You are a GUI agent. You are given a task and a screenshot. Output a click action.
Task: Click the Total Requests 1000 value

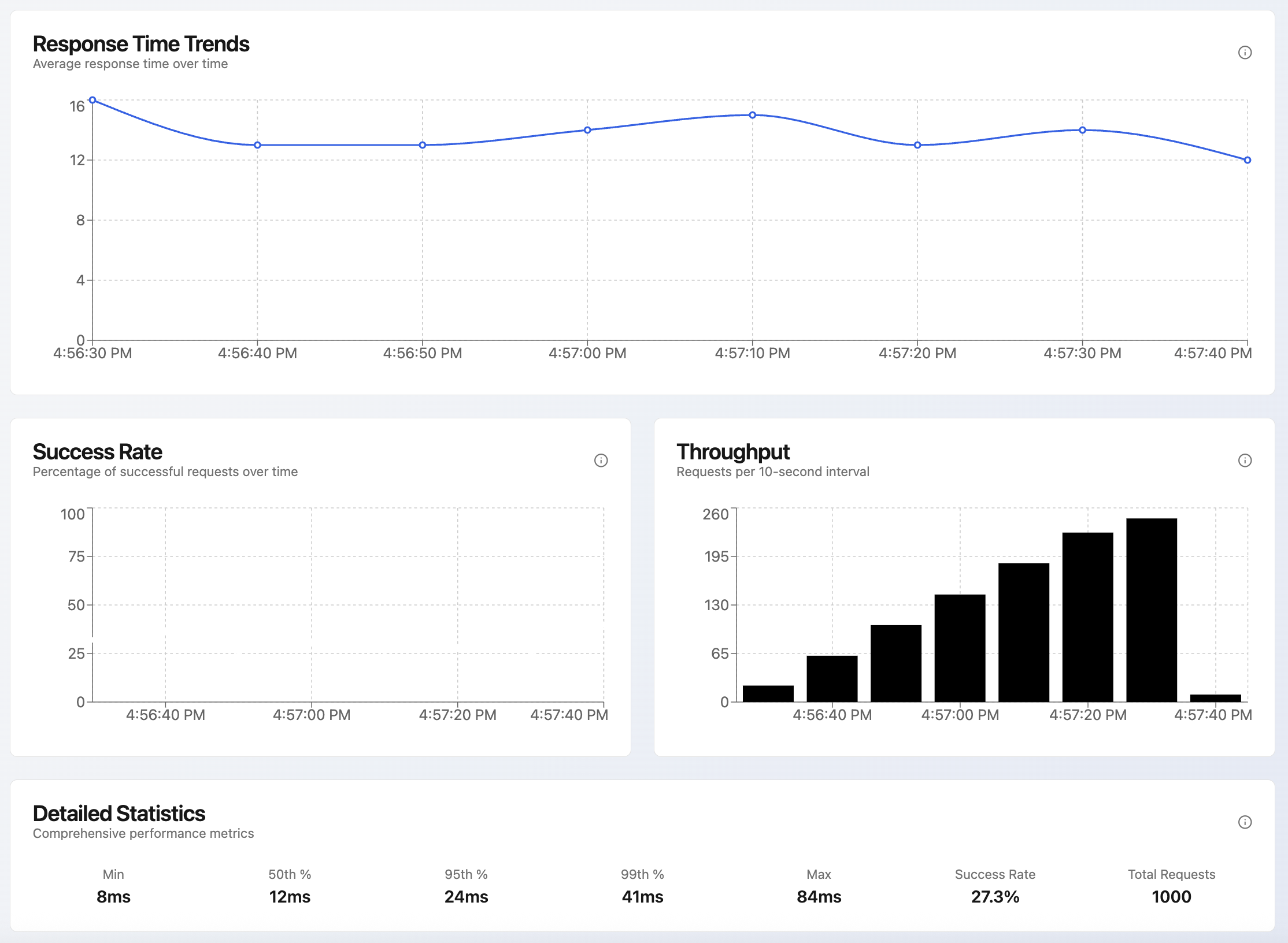tap(1171, 897)
